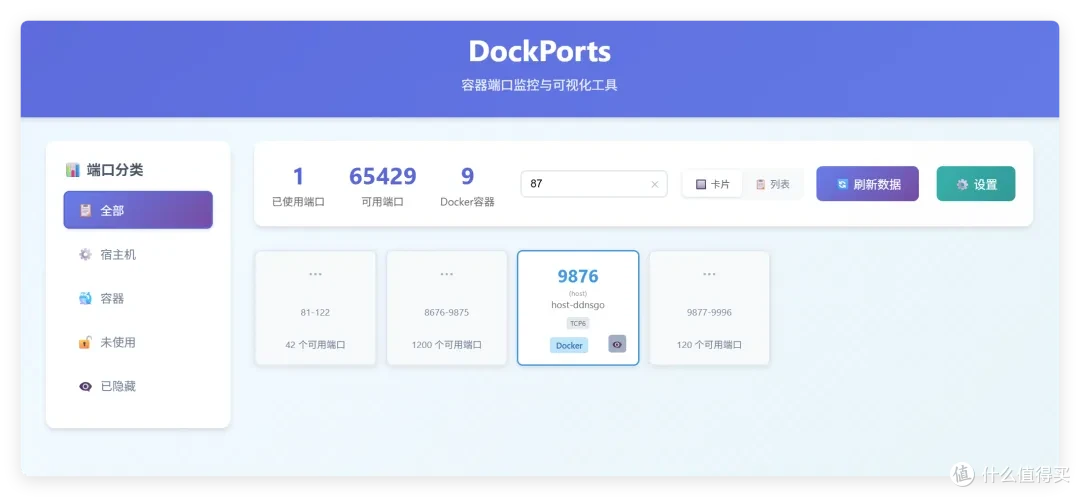The height and width of the screenshot is (497, 1080).
Task: Open the 宿主机 category
Action: point(138,255)
